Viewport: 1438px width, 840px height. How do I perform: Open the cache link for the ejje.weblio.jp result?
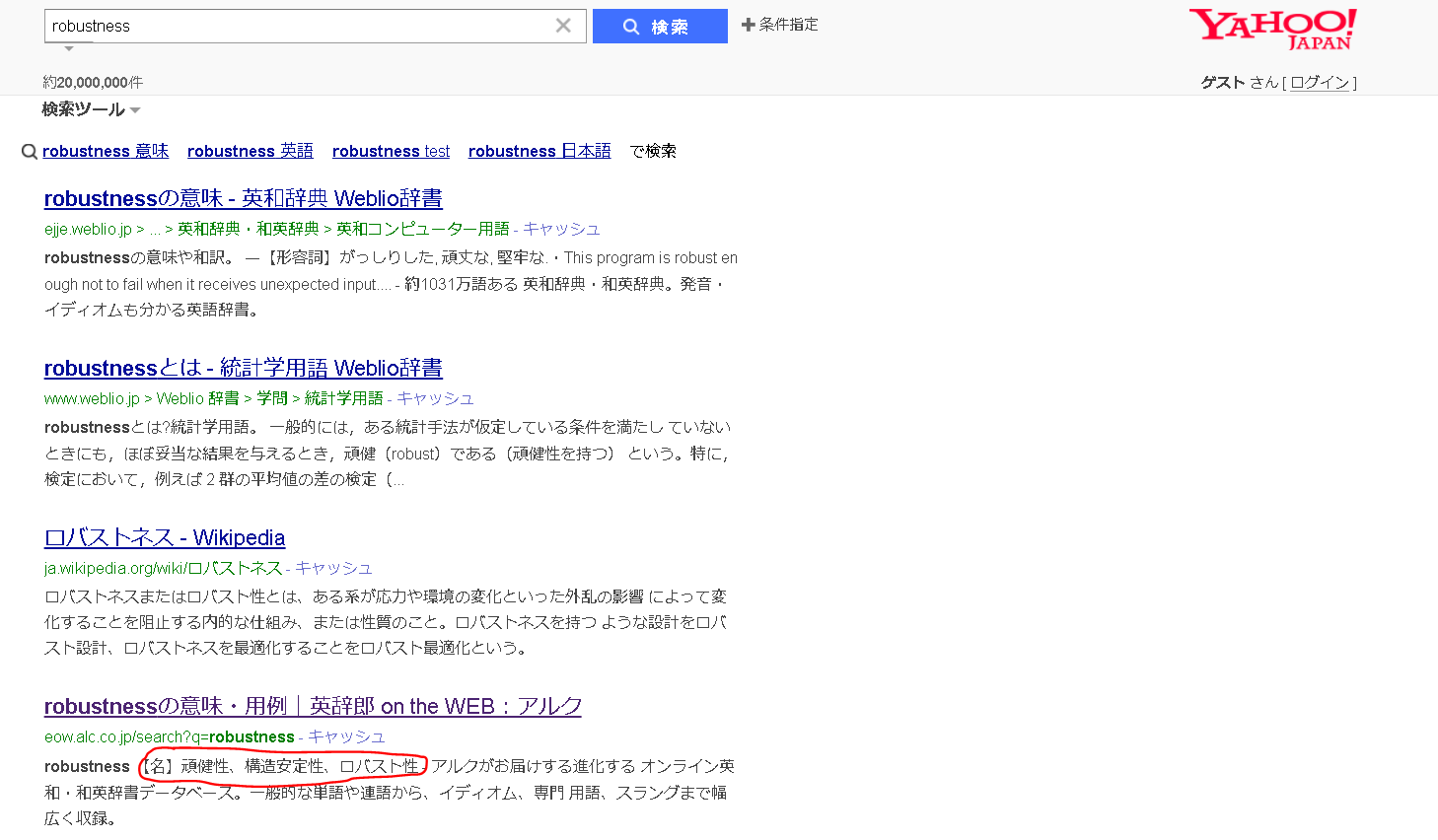[x=561, y=229]
